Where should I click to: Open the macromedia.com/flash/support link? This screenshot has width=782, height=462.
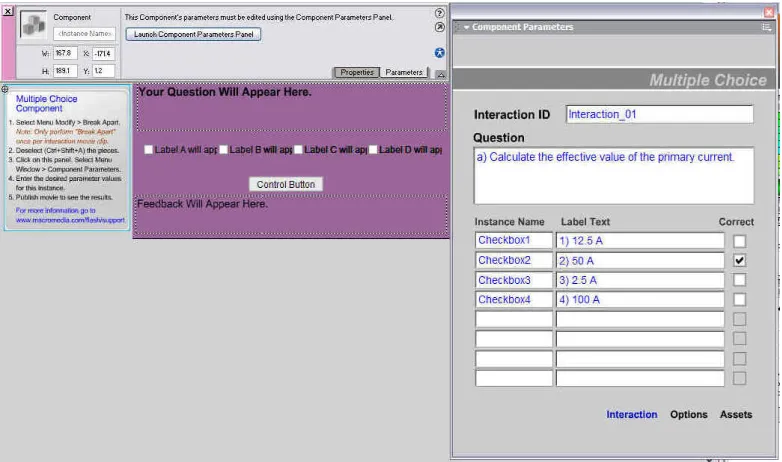pos(70,220)
